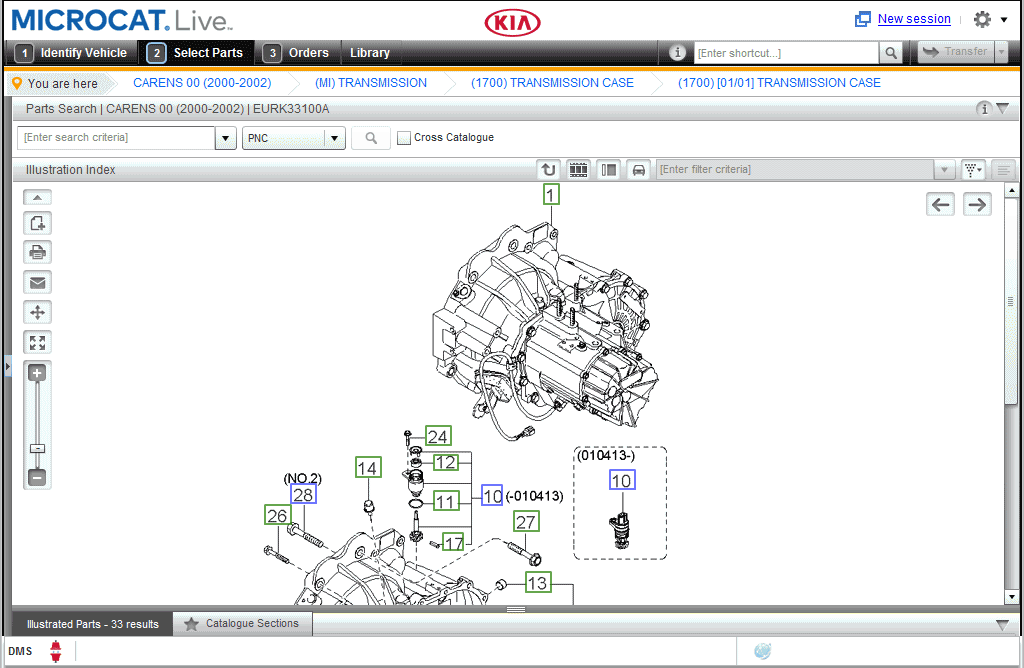1024x668 pixels.
Task: Open the filter funnel icon
Action: click(x=972, y=169)
